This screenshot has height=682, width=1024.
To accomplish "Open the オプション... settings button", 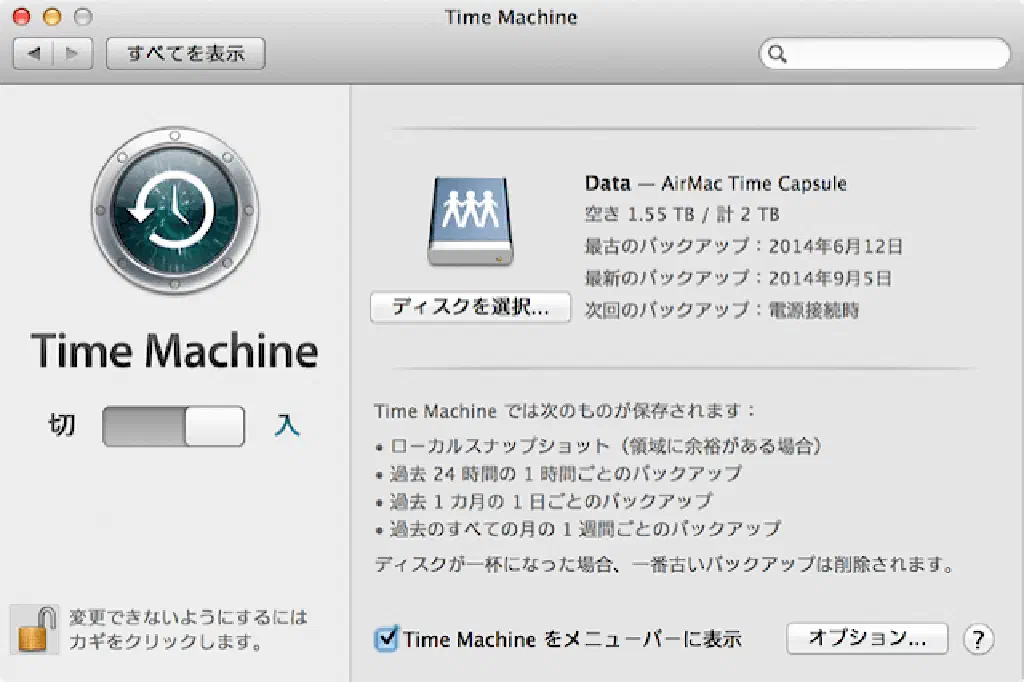I will [867, 638].
